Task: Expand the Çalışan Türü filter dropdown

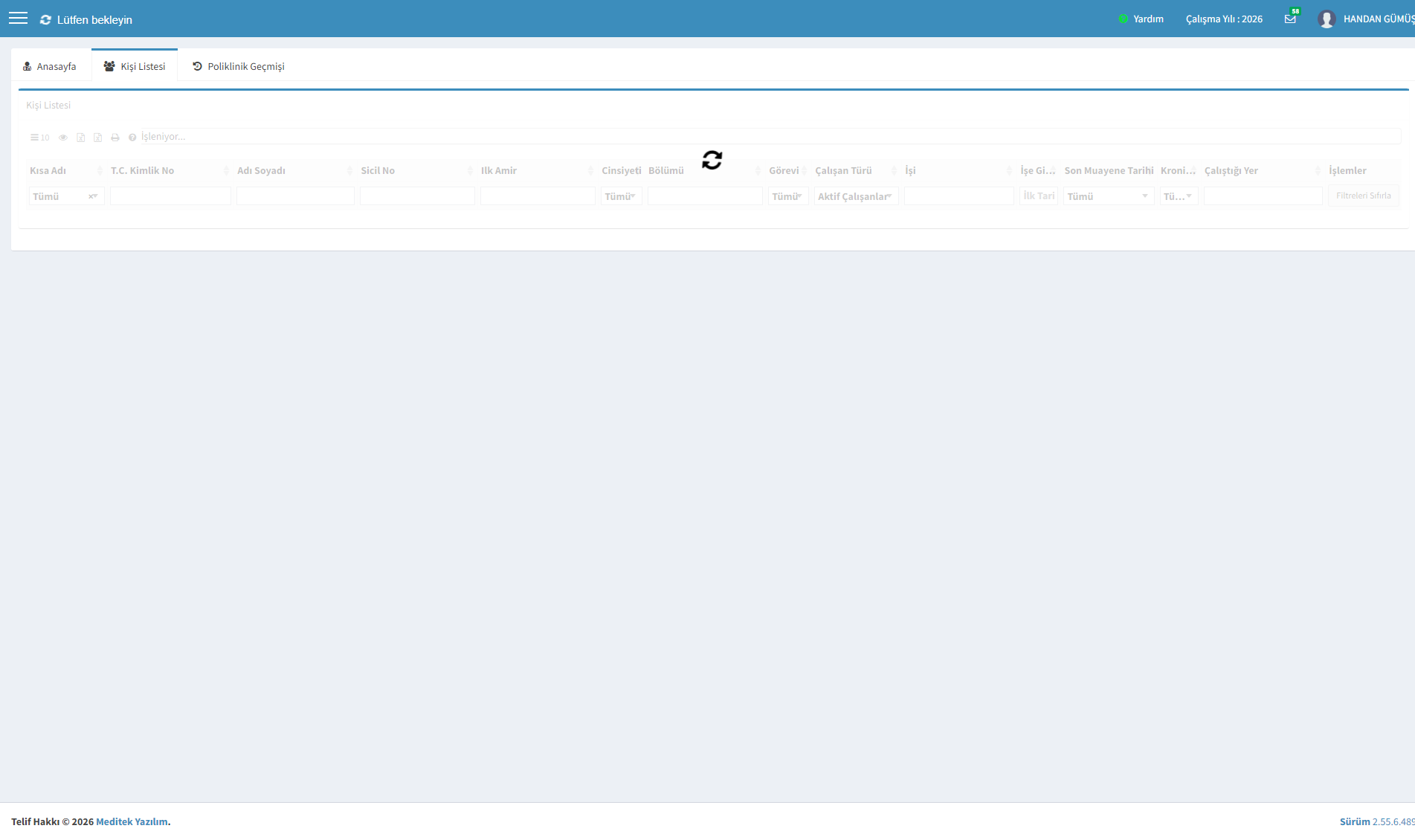Action: (x=856, y=196)
